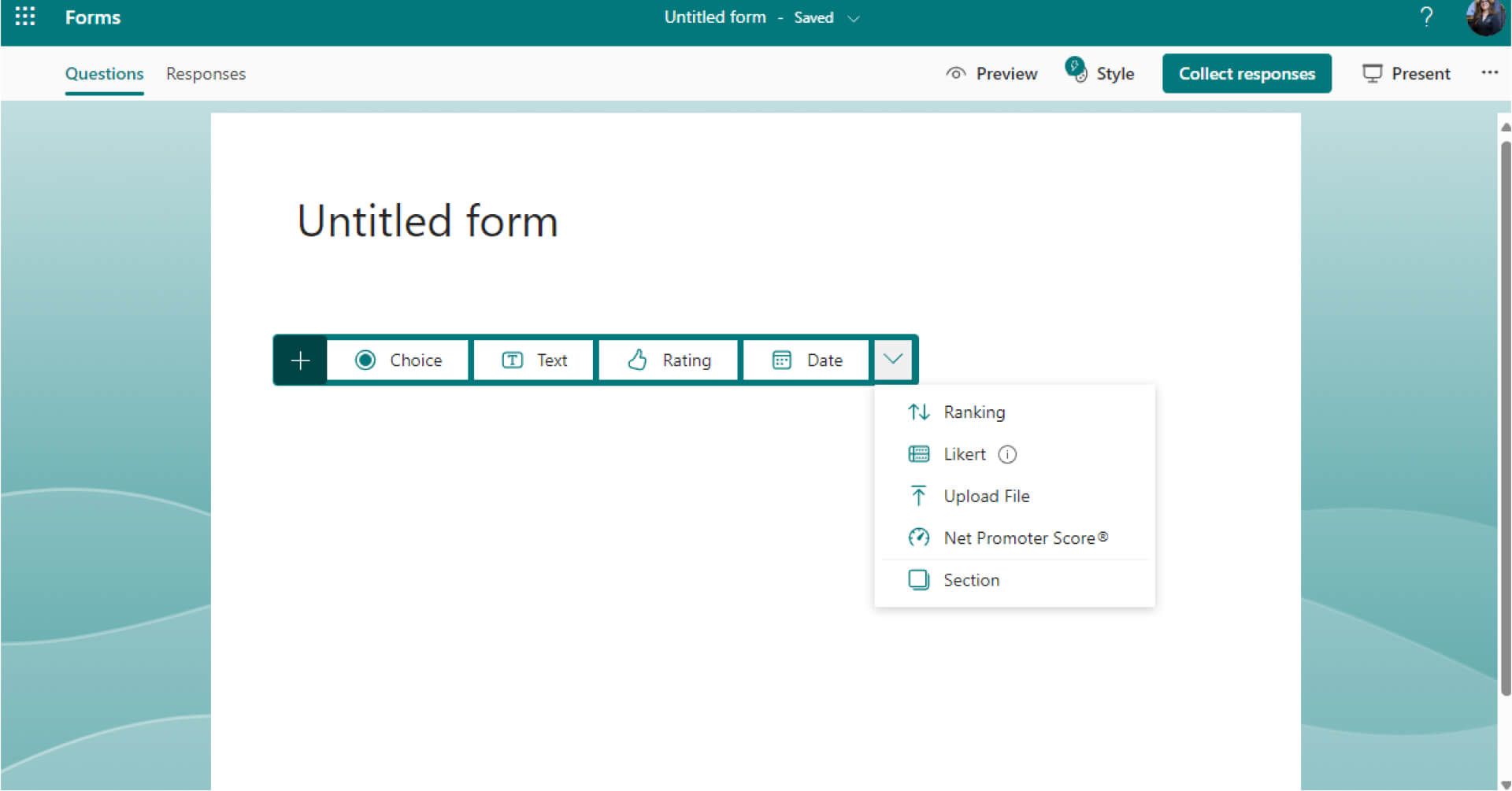Select Likert question type
This screenshot has width=1512, height=791.
click(x=1014, y=454)
